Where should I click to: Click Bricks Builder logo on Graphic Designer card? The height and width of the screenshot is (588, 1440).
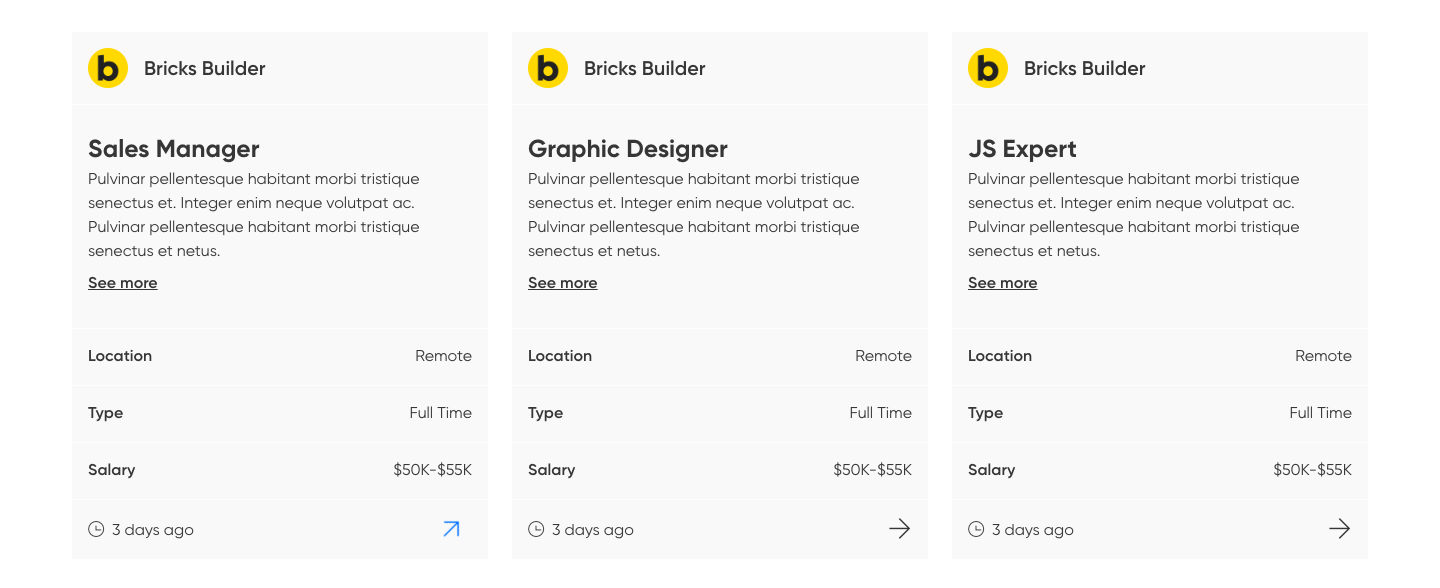pos(548,68)
